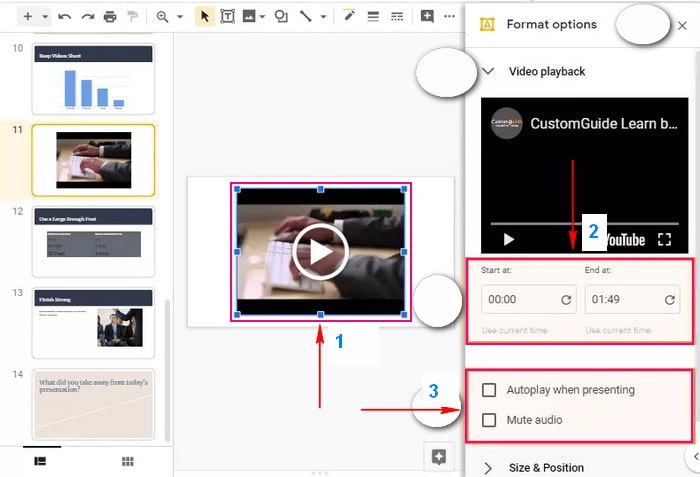This screenshot has height=477, width=700.
Task: Click the new slide plus button
Action: (x=28, y=17)
